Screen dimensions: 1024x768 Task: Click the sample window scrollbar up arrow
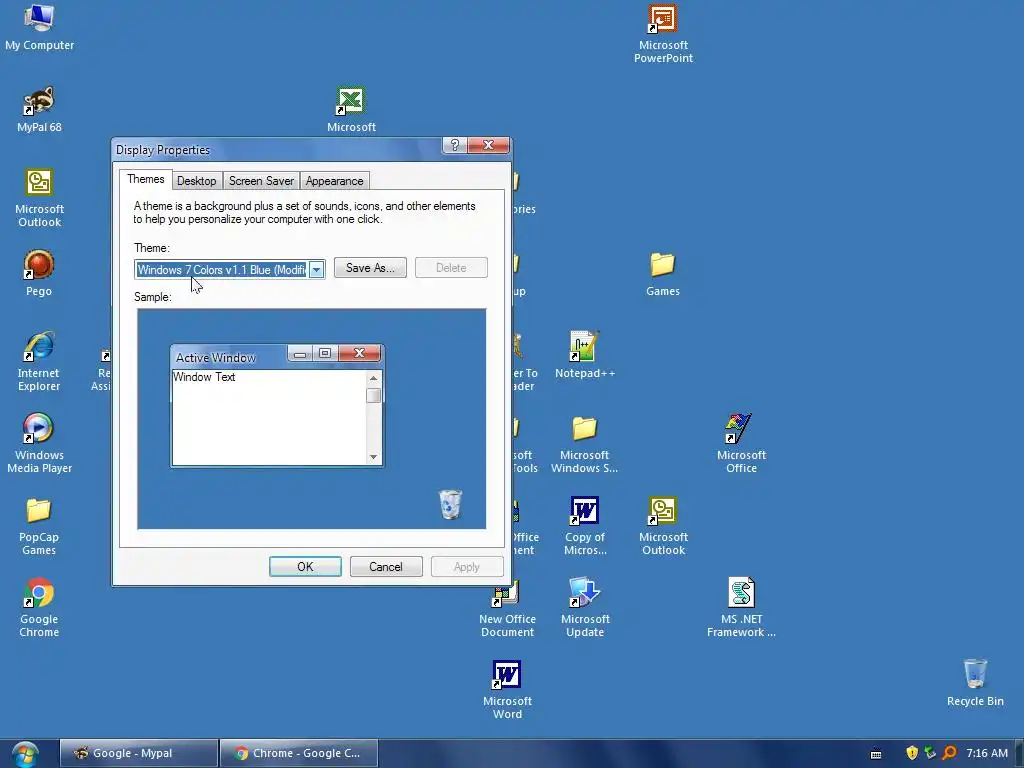tap(374, 378)
